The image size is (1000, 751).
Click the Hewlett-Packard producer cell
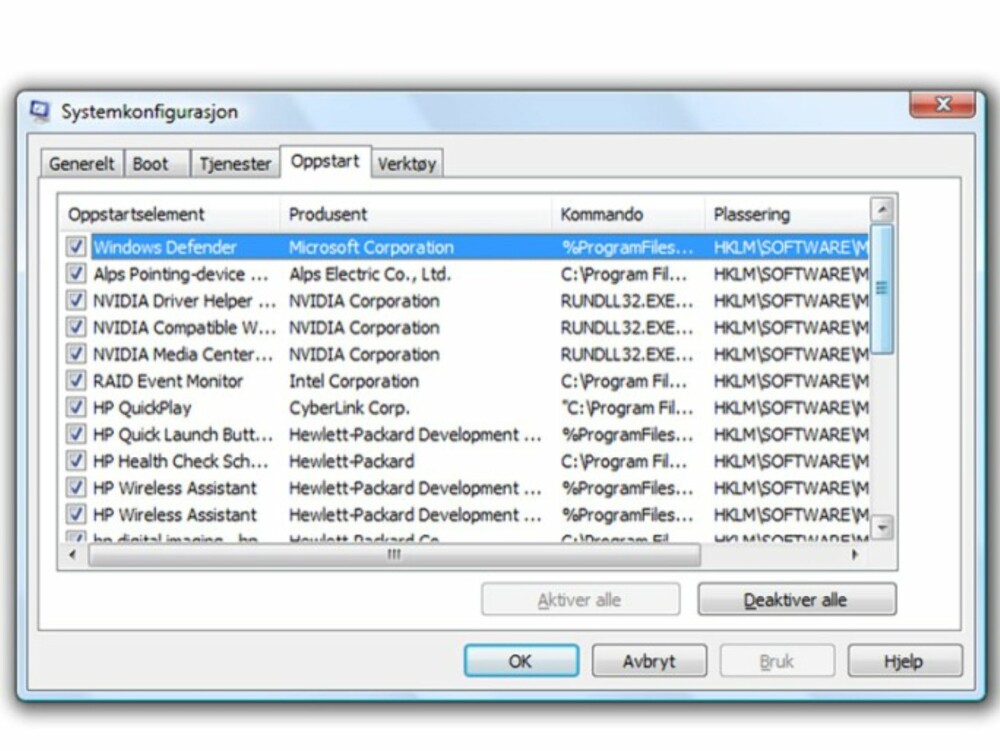[352, 461]
